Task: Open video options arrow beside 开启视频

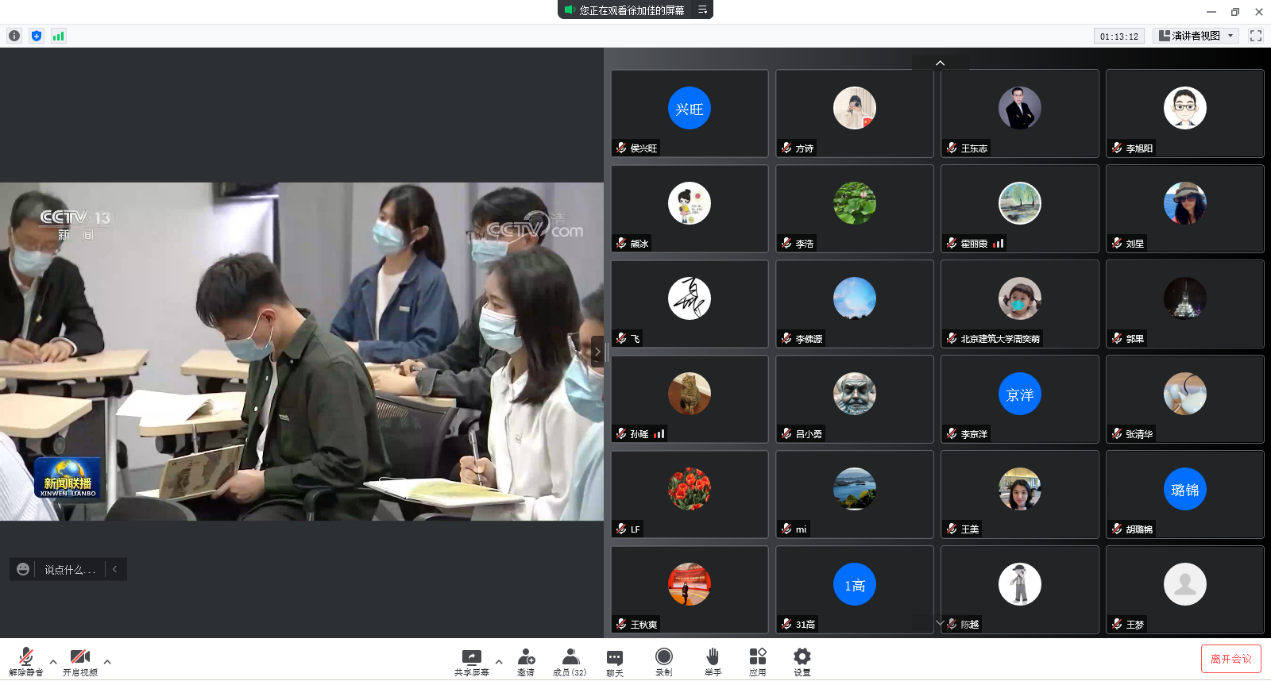Action: pyautogui.click(x=107, y=661)
